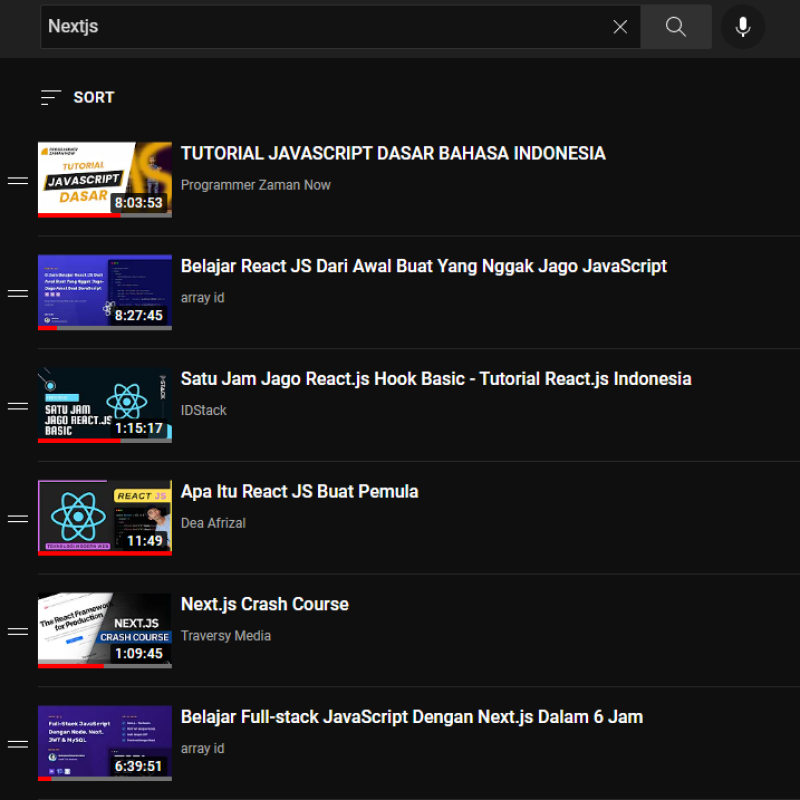Visit Dea Afrizal channel

click(x=213, y=523)
